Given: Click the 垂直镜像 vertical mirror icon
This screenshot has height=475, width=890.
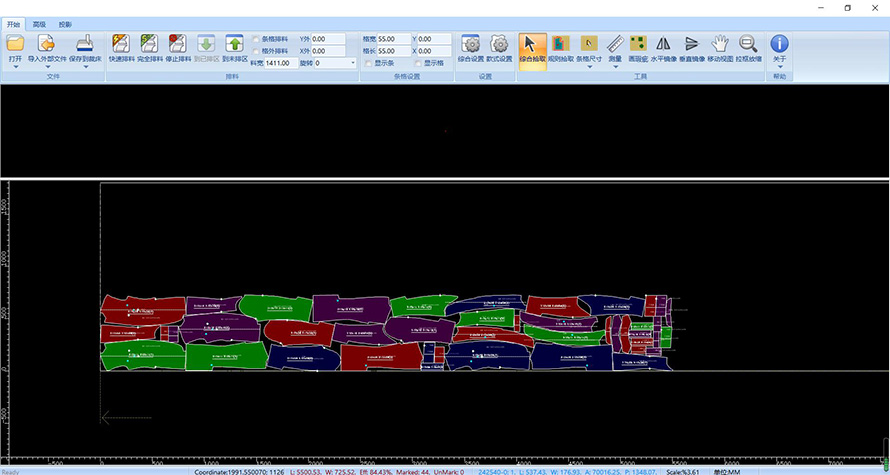Looking at the screenshot, I should [x=691, y=45].
